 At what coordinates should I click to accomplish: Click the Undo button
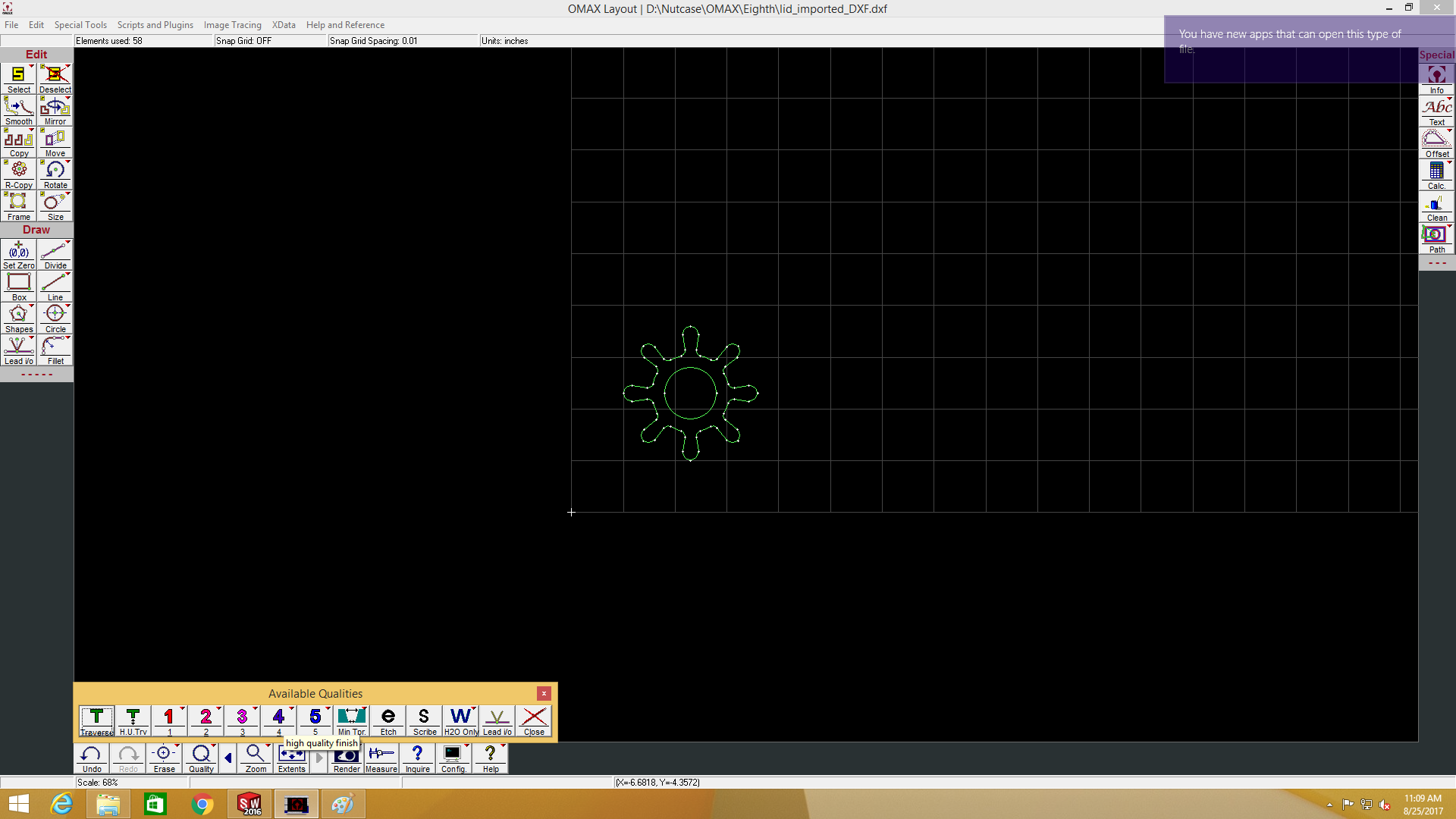(x=91, y=758)
